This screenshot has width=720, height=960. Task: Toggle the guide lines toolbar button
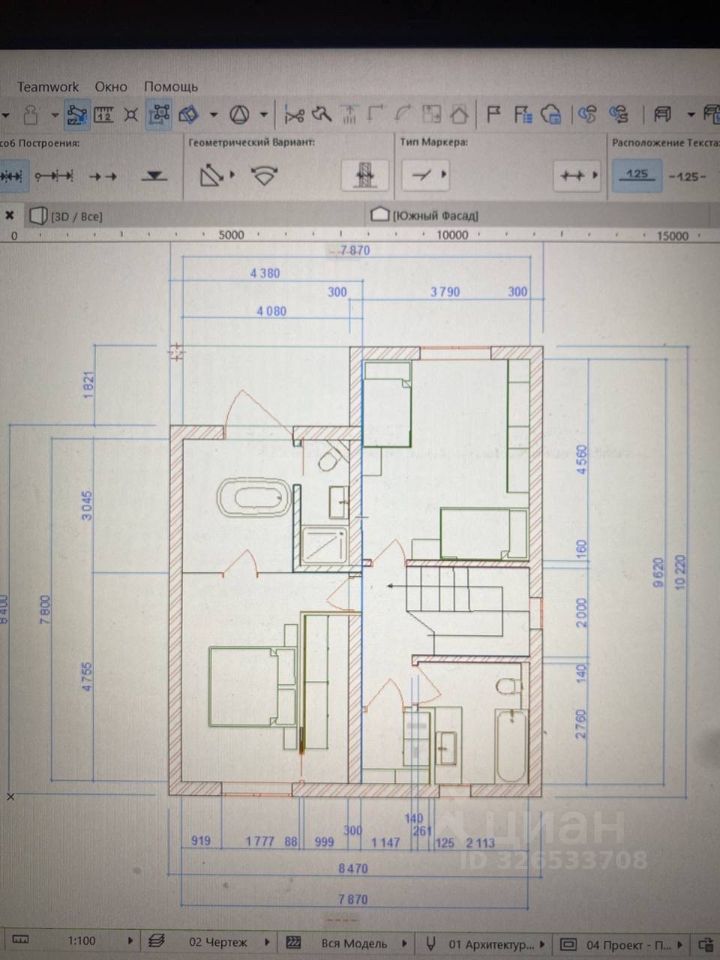pyautogui.click(x=77, y=114)
